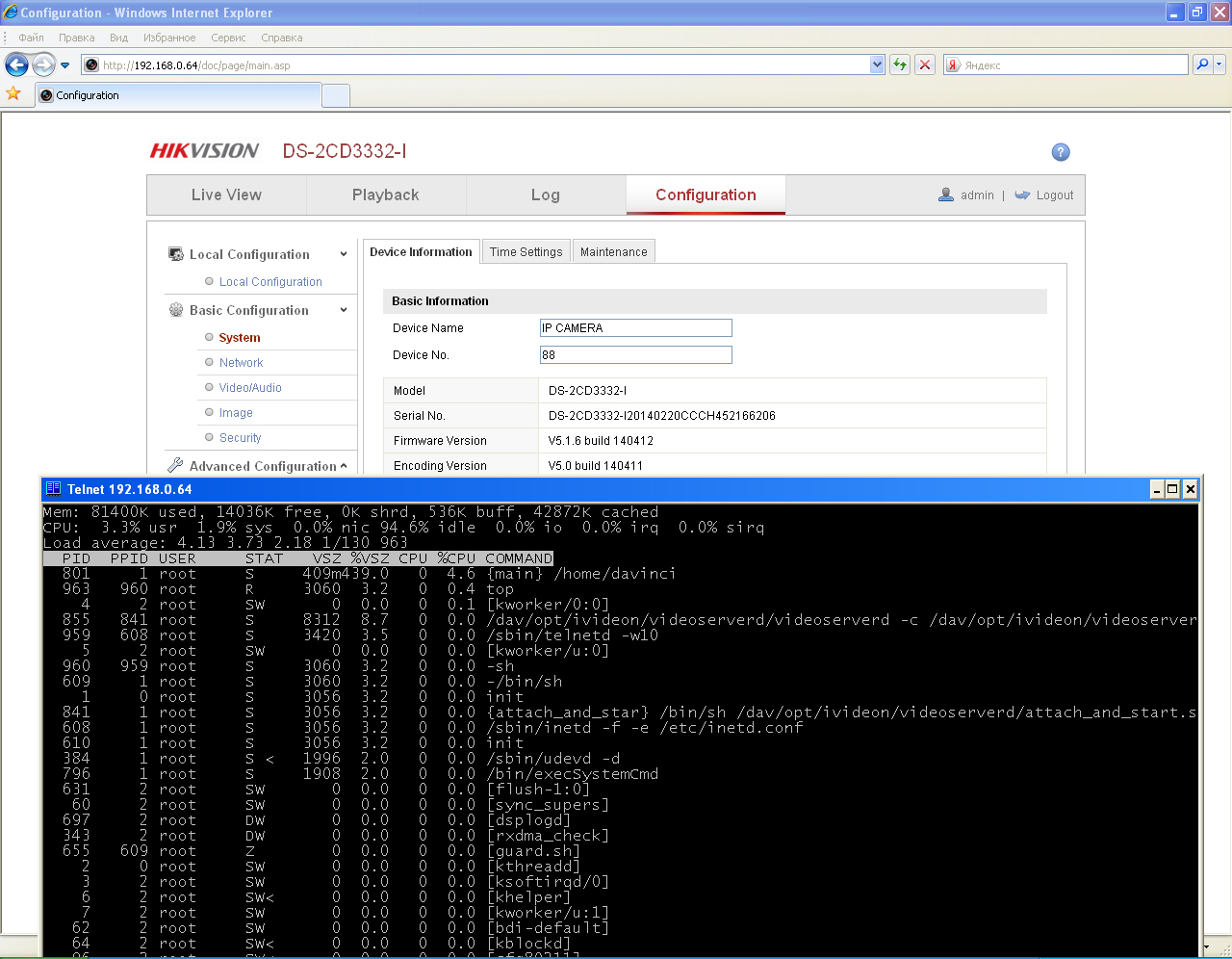Click the browser address bar URL

196,65
